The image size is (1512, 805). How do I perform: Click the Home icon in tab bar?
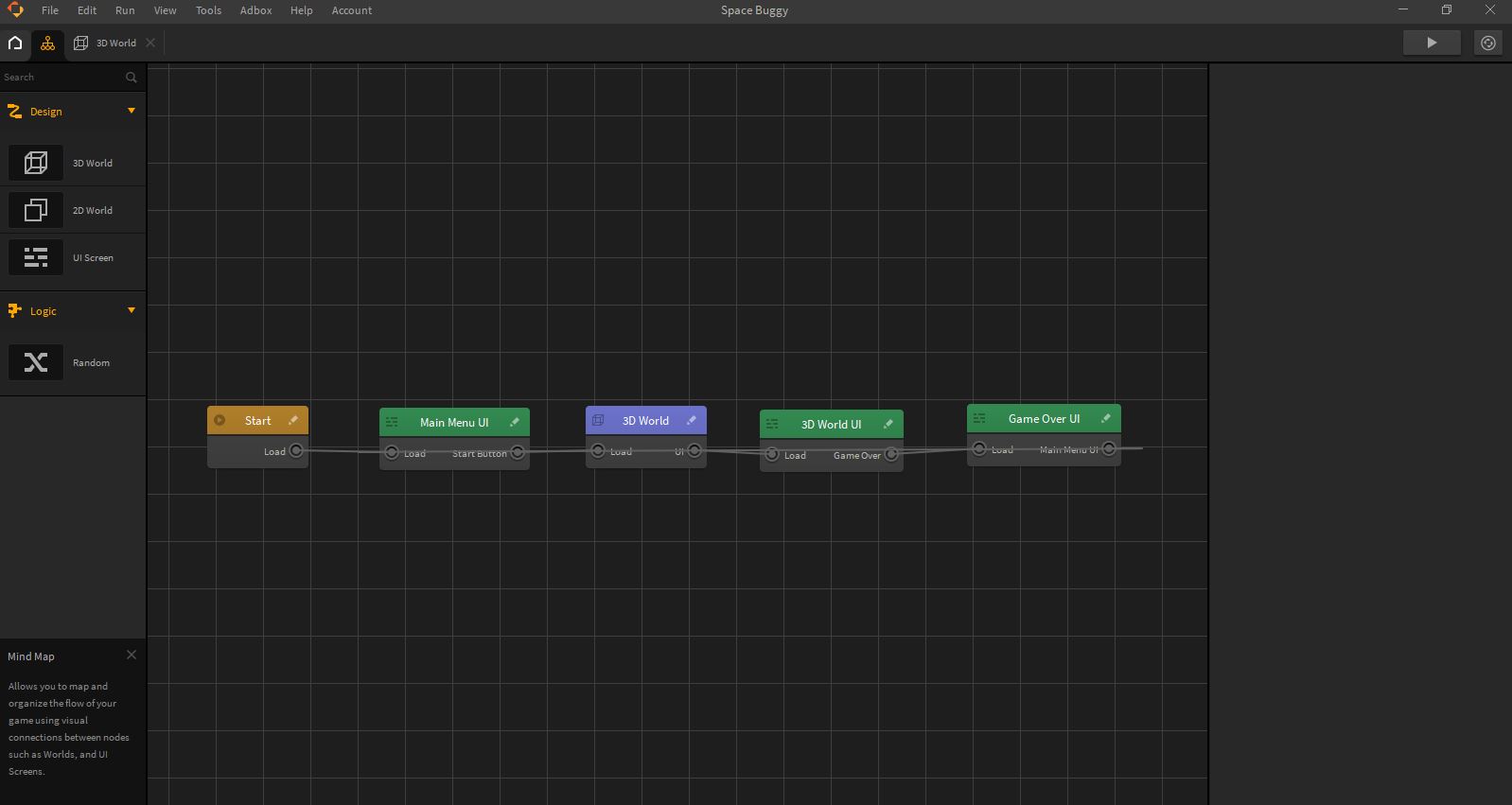pos(15,43)
